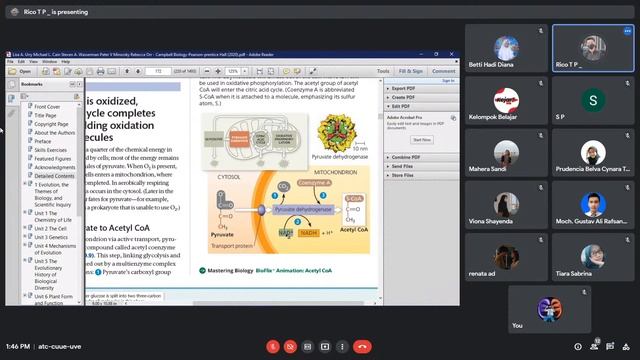Screen dimensions: 640x360
Task: Expand the Unit 1 The Chemistry of Life bookmark
Action: point(24,213)
